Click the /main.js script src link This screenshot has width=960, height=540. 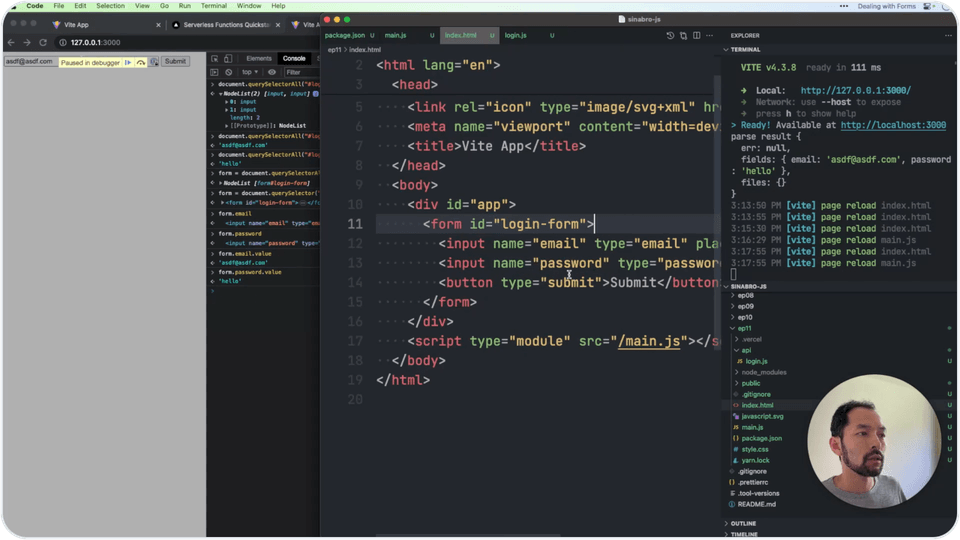(x=648, y=341)
